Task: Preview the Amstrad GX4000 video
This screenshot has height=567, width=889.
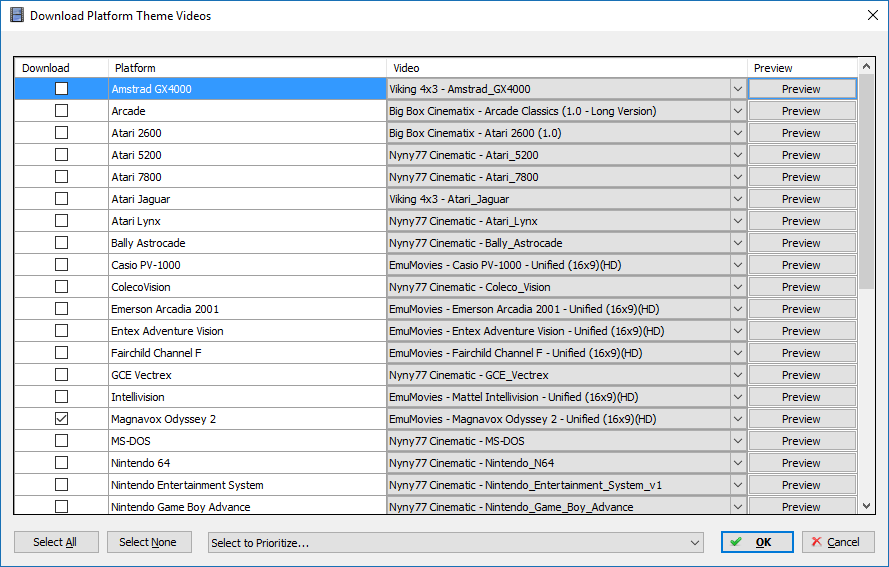Action: click(x=802, y=89)
